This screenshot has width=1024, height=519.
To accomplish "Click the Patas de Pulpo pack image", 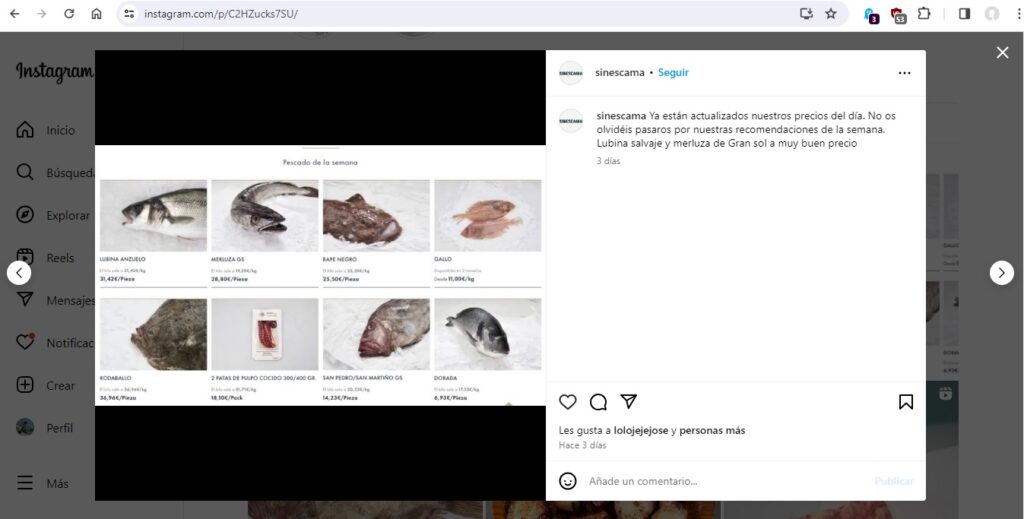I will coord(264,334).
